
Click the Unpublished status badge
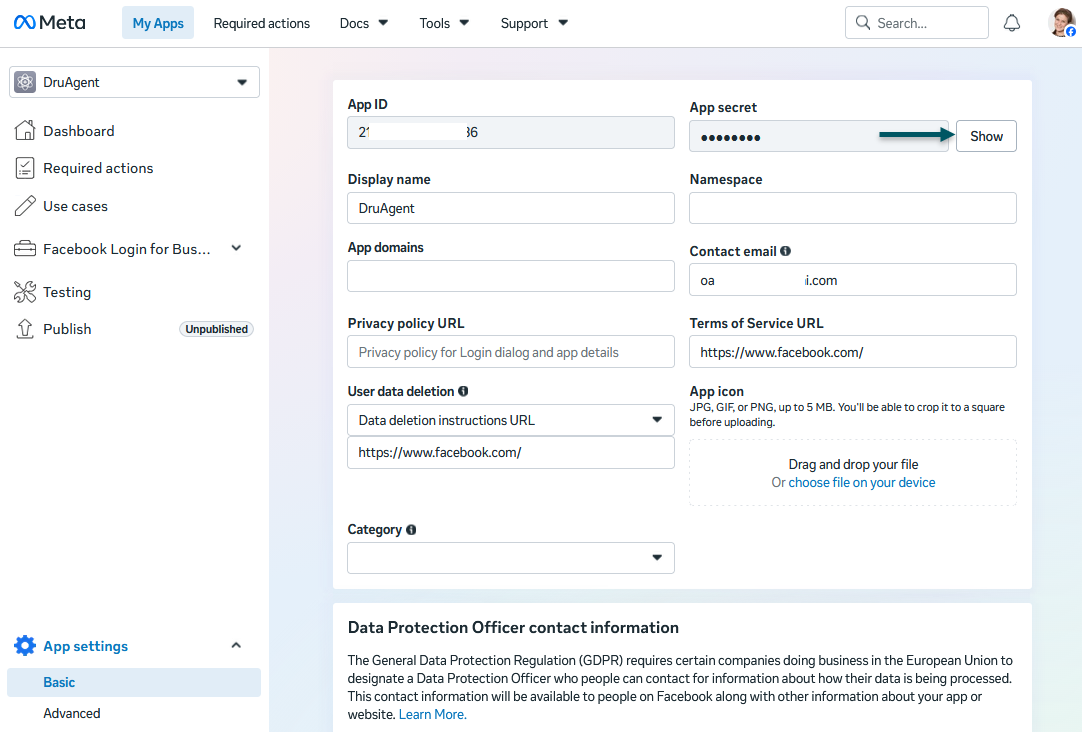click(216, 329)
